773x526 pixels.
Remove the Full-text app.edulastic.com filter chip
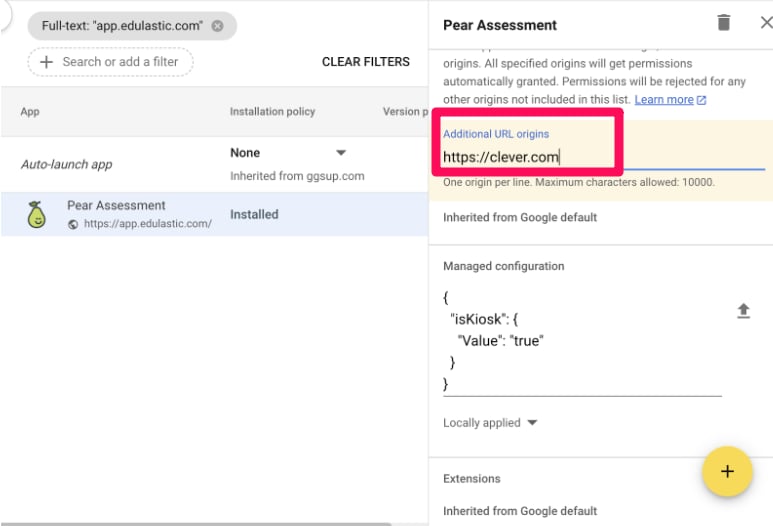pos(217,26)
